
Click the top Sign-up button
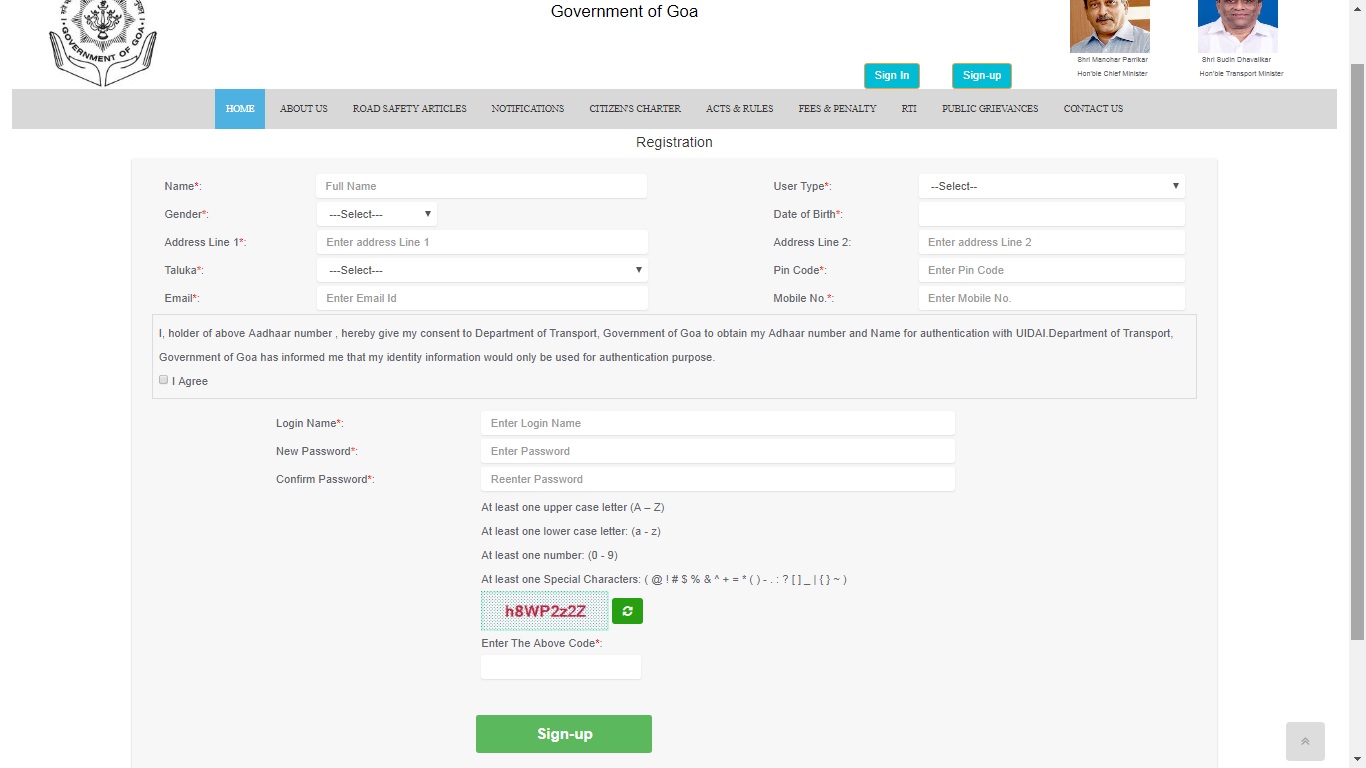(981, 75)
